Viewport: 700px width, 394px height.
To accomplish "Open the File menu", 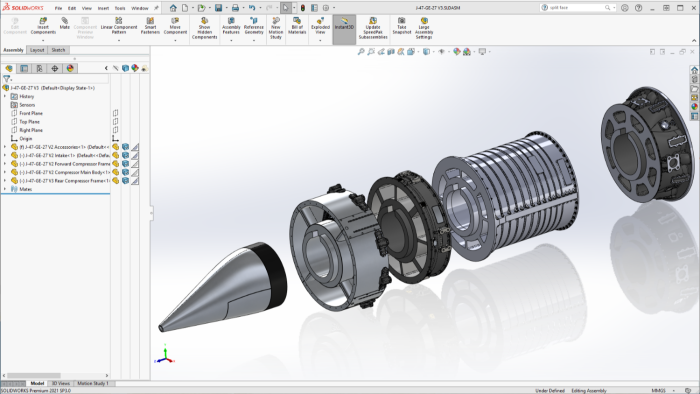I will (58, 8).
